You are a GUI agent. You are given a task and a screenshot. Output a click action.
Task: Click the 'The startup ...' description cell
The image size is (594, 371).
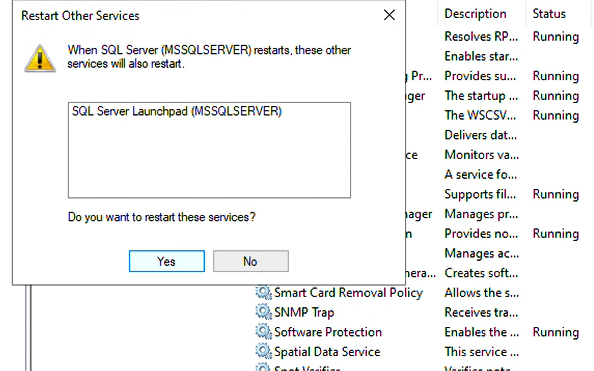click(481, 96)
